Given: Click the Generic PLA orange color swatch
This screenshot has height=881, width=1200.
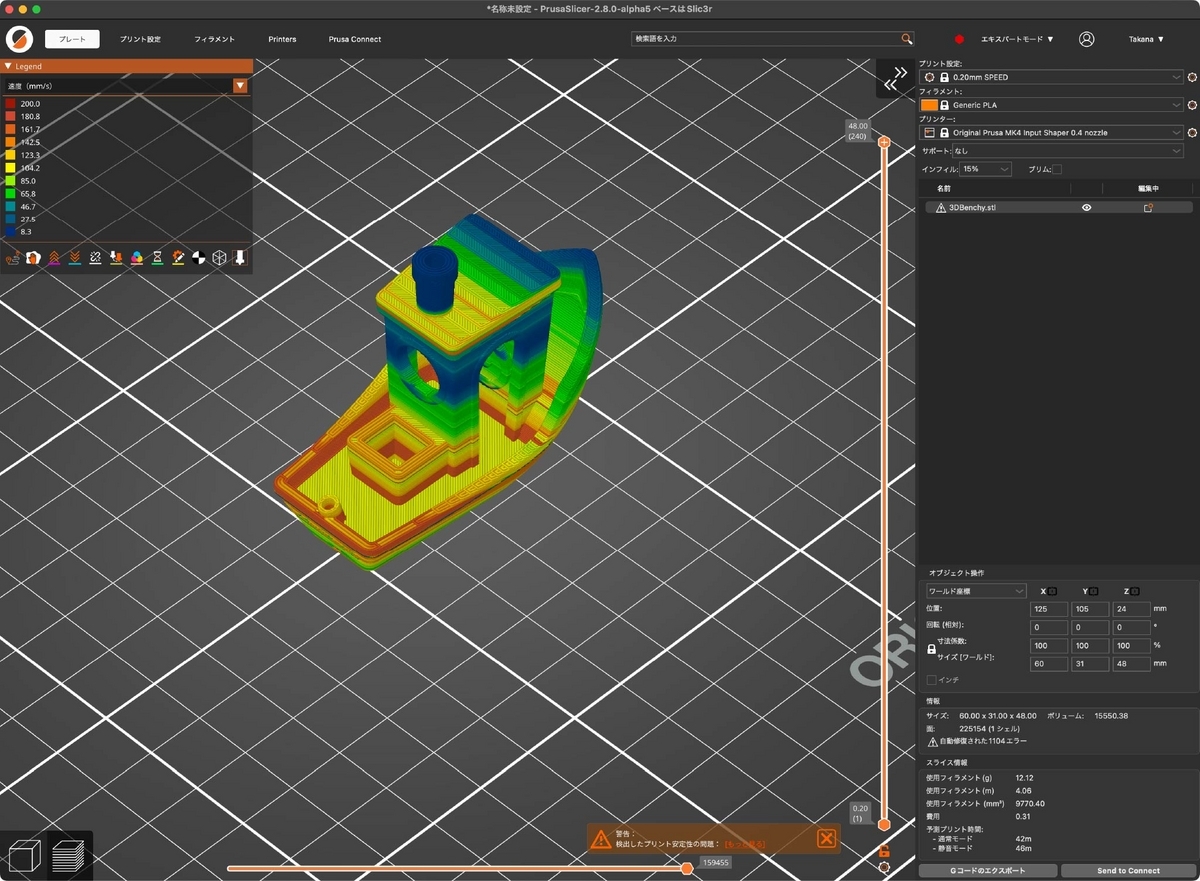Looking at the screenshot, I should click(929, 105).
